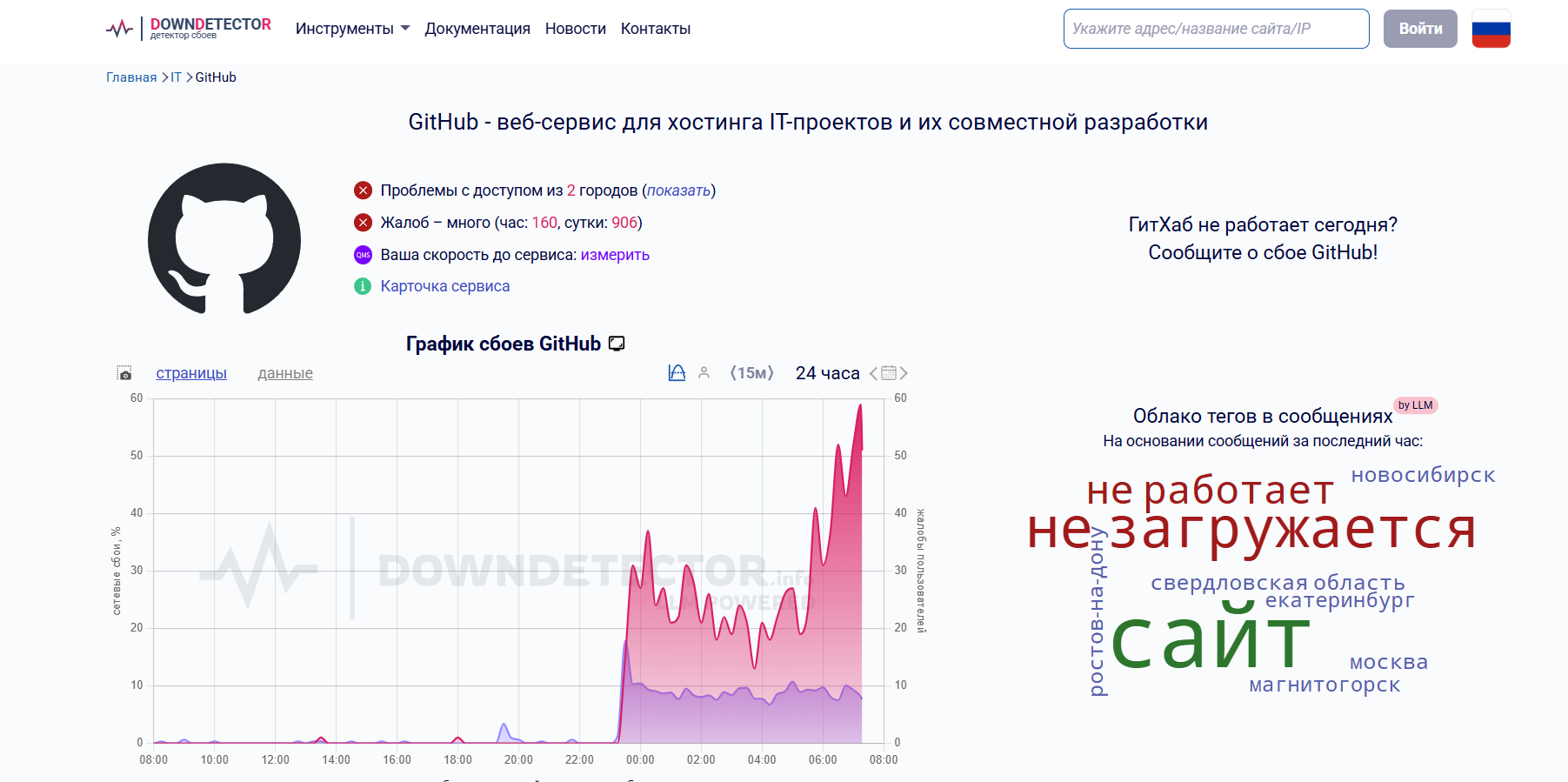Open the IT breadcrumb category
Screen dimensions: 1568x782
177,77
